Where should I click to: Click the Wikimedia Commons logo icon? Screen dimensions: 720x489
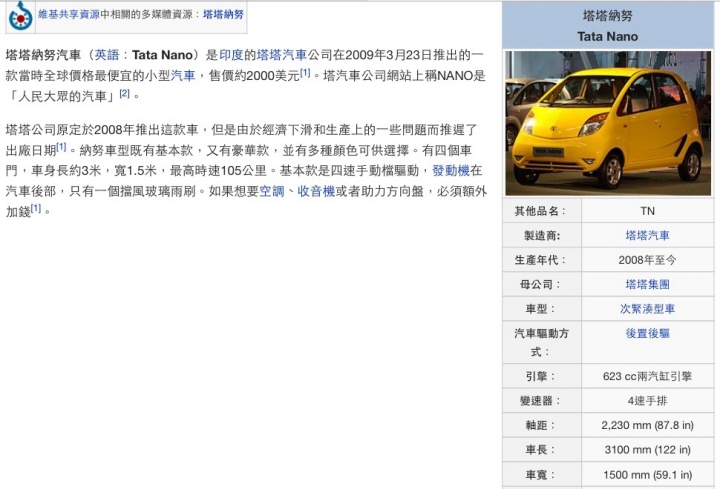[19, 16]
